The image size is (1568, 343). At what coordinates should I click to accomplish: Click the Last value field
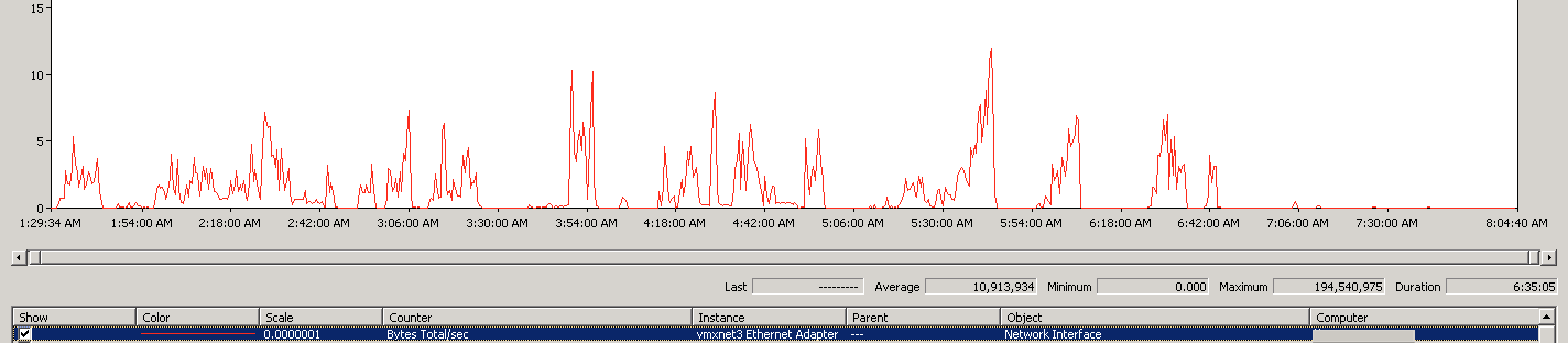(808, 286)
